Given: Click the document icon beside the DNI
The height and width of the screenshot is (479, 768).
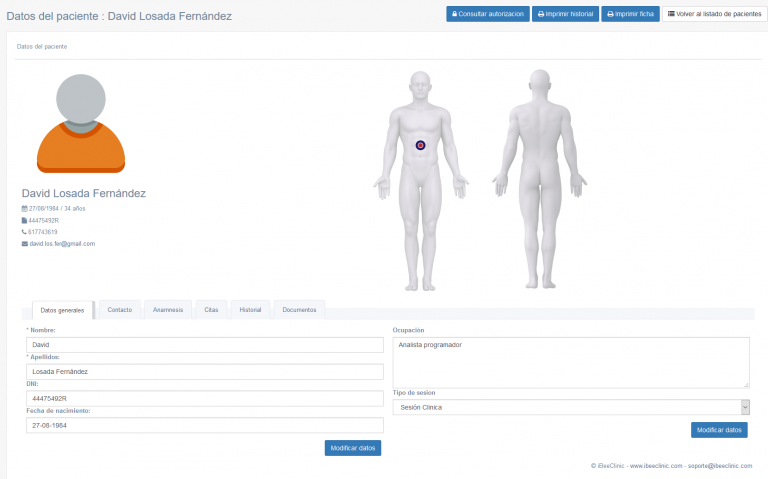Looking at the screenshot, I should pos(25,220).
